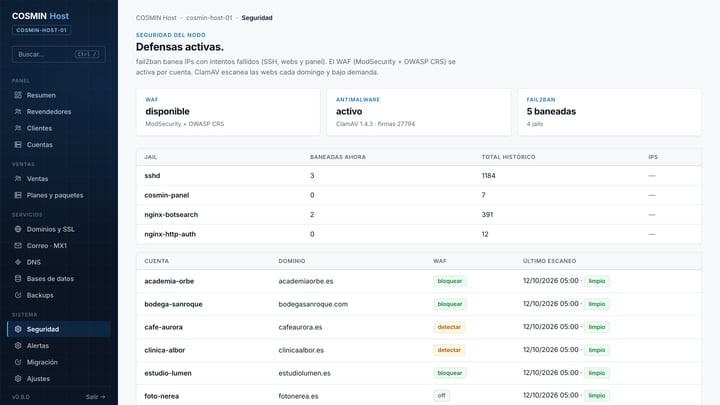Toggle WAF detectar badge for cafe-aurora

pos(449,327)
